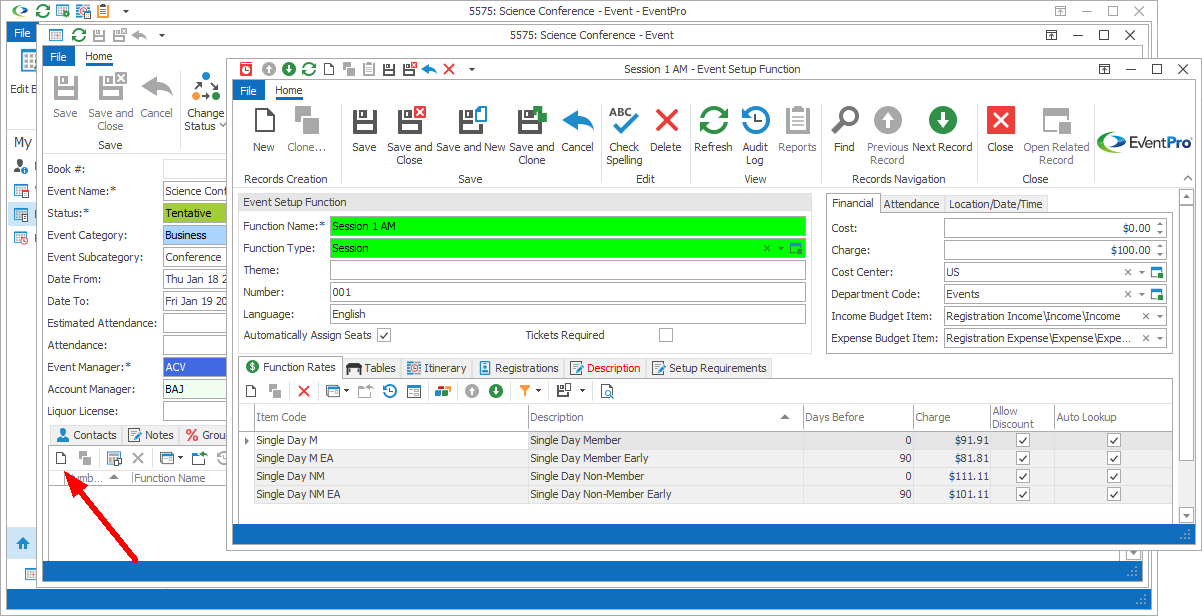This screenshot has width=1202, height=616.
Task: Click the blue undo arrow in quick access toolbar
Action: pyautogui.click(x=429, y=69)
